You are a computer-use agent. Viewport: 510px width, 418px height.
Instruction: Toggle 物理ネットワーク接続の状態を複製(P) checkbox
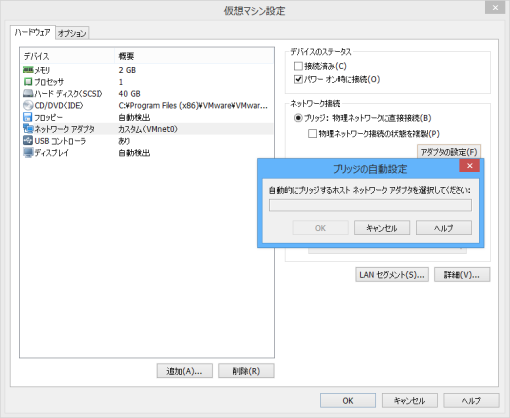312,134
